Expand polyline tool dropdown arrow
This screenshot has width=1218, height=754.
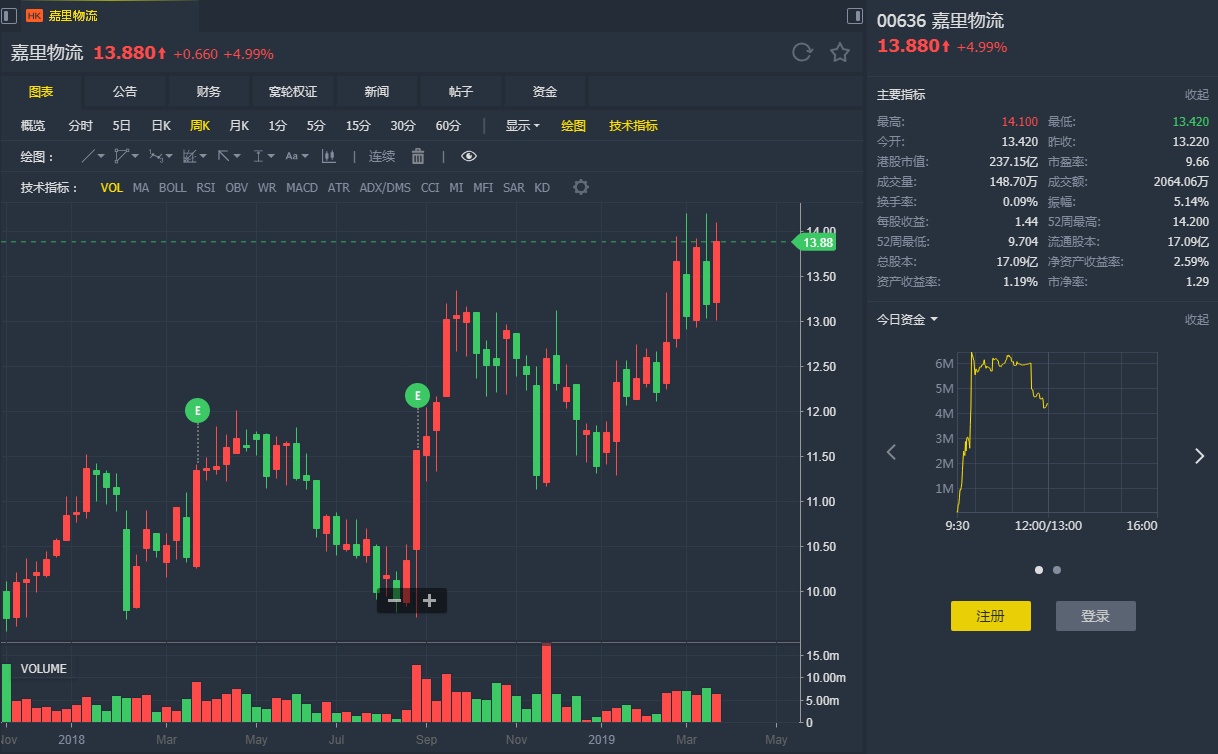[x=135, y=156]
